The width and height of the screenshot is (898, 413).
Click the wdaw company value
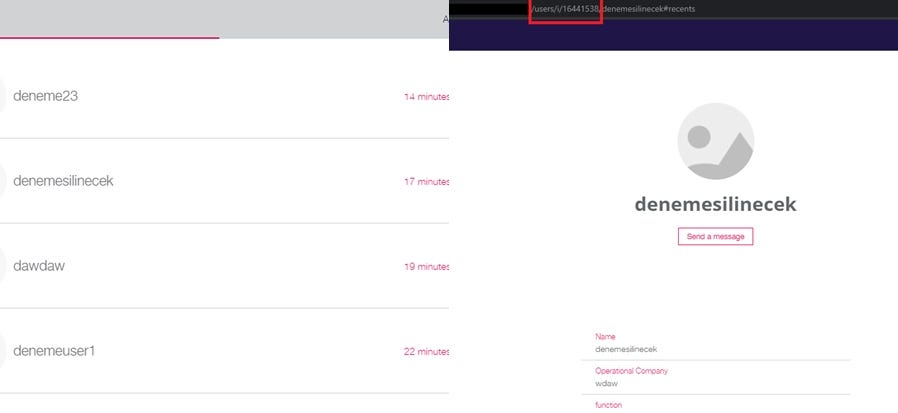click(x=606, y=383)
